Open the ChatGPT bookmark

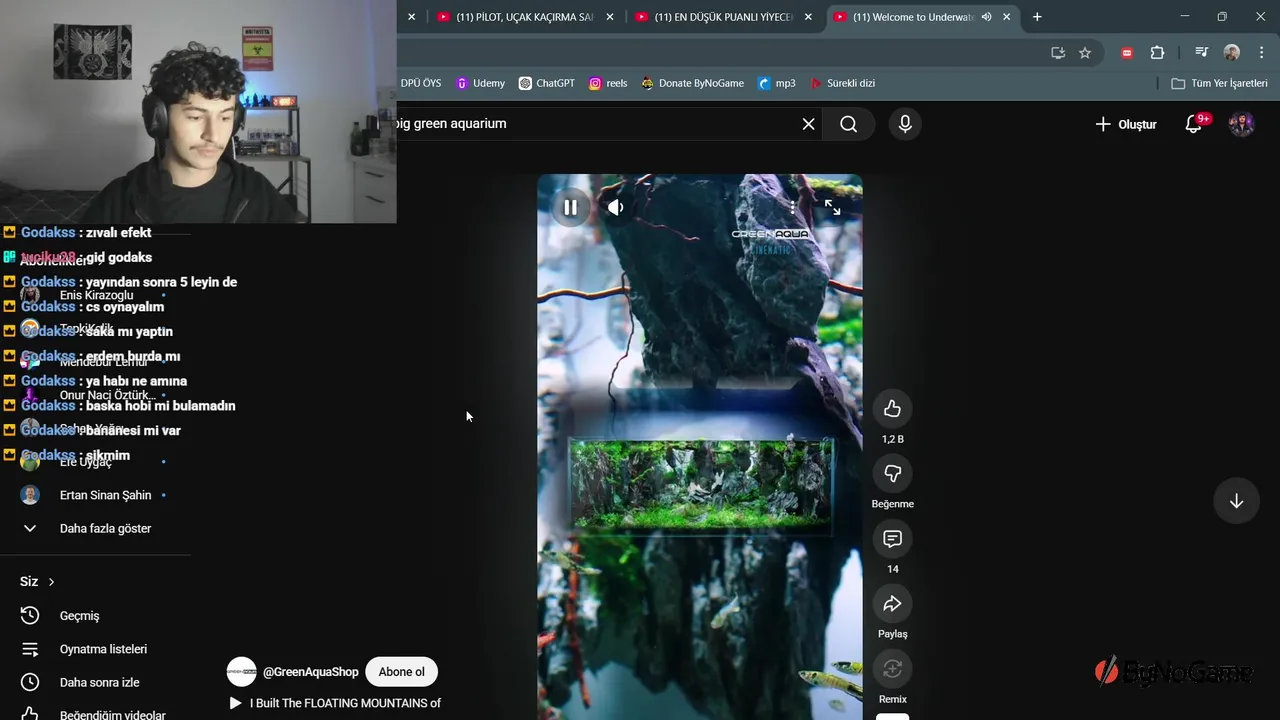pyautogui.click(x=547, y=83)
